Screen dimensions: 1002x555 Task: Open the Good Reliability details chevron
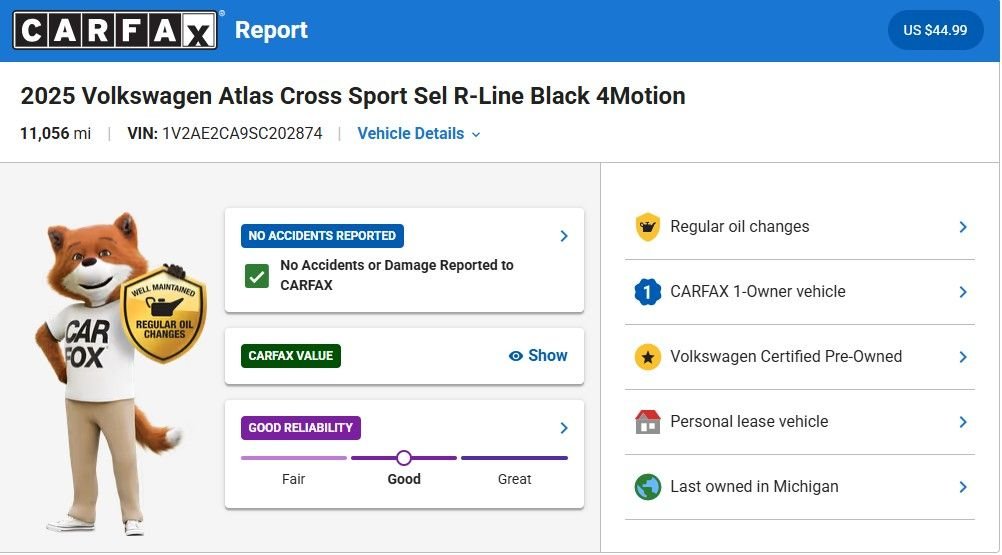coord(564,428)
